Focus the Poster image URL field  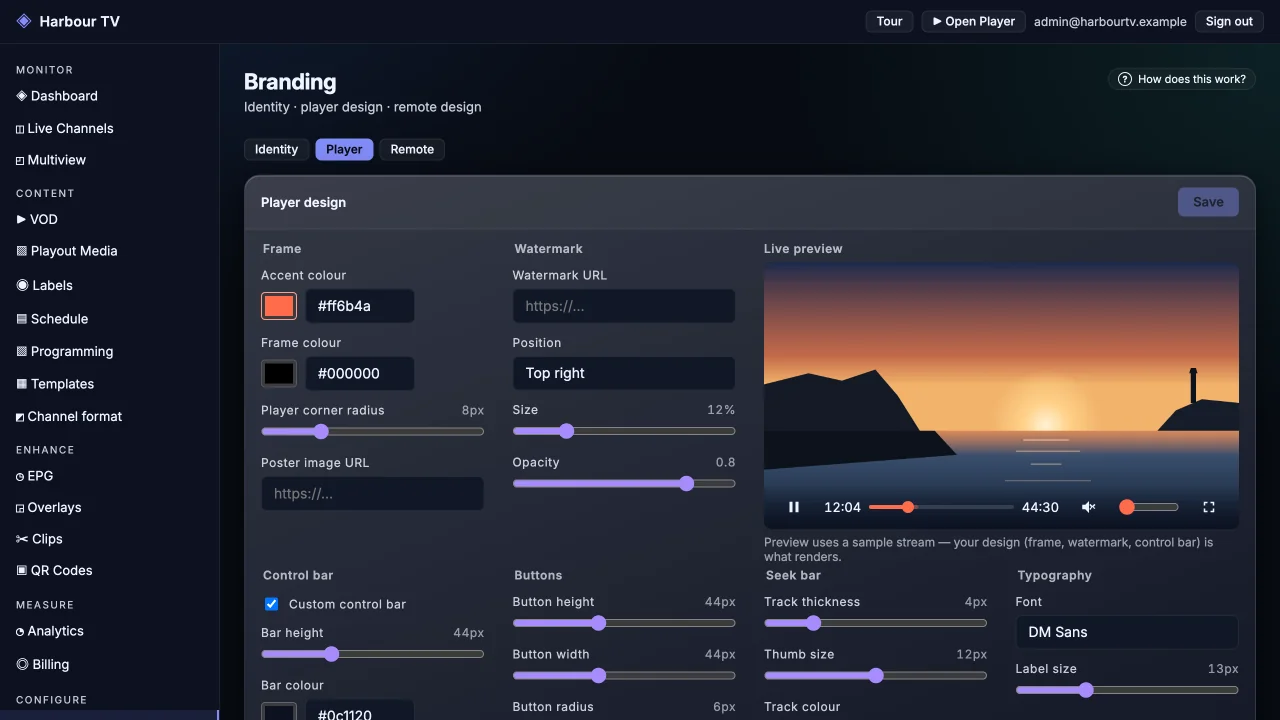(372, 494)
